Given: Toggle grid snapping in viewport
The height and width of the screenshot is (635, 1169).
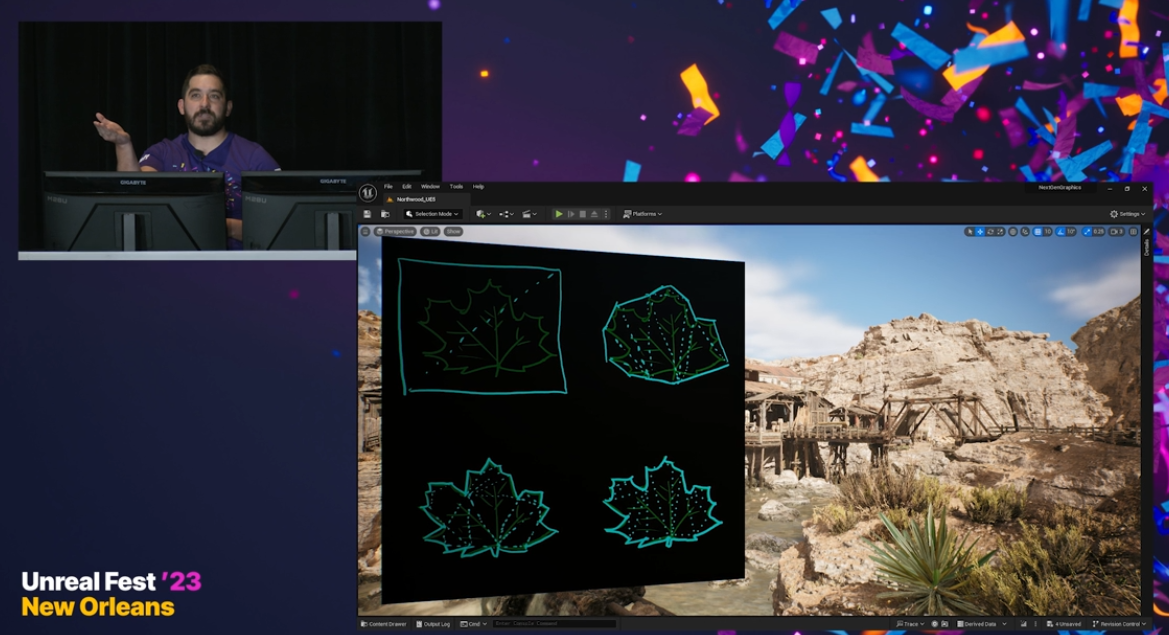Looking at the screenshot, I should 1038,232.
